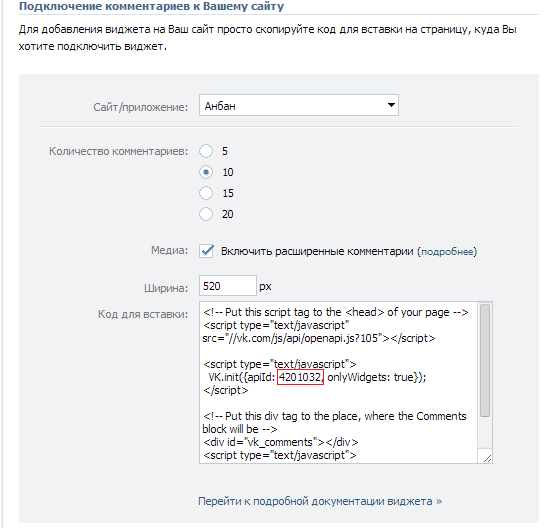Image resolution: width=546 pixels, height=528 pixels.
Task: Open the подробнее link
Action: pyautogui.click(x=447, y=251)
